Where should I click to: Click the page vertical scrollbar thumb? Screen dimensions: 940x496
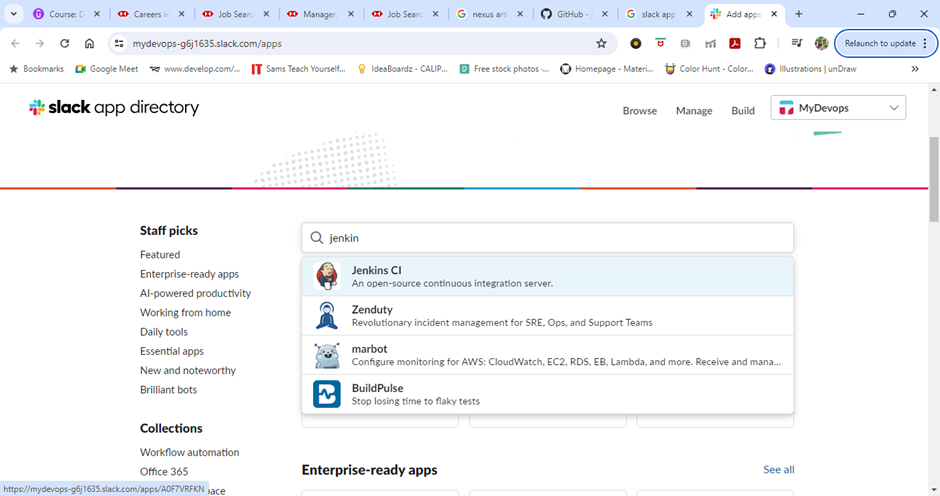point(934,179)
